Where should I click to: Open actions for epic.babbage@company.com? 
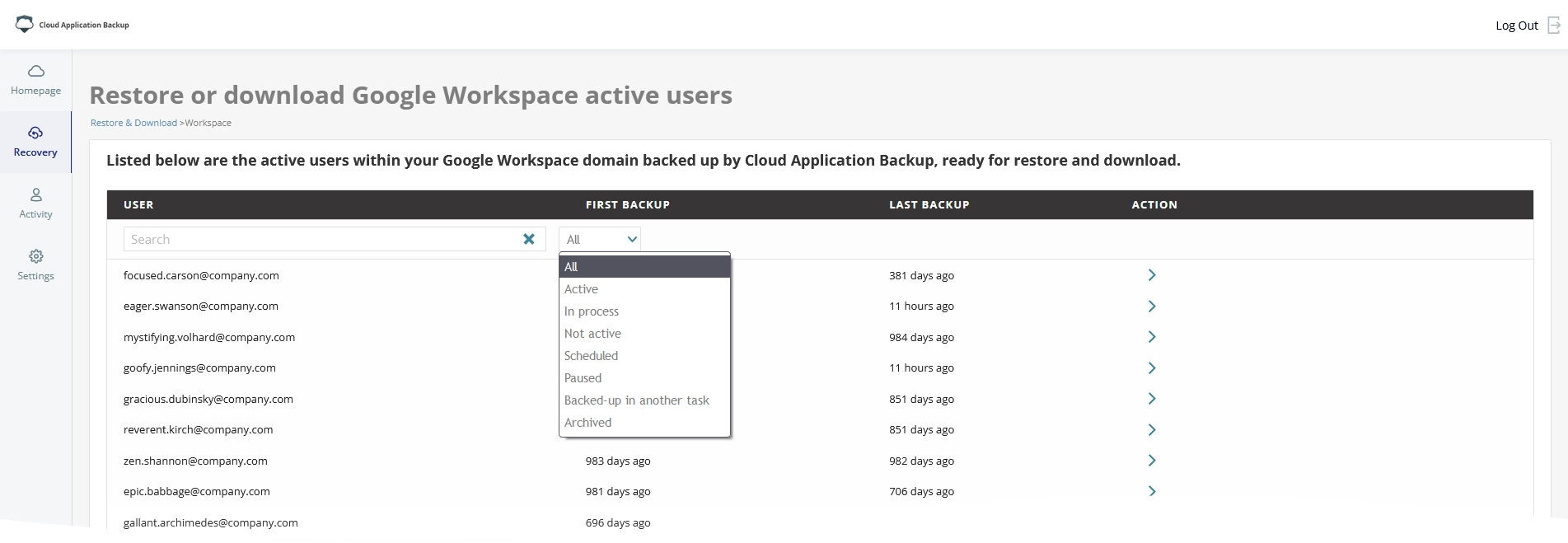[x=1152, y=492]
